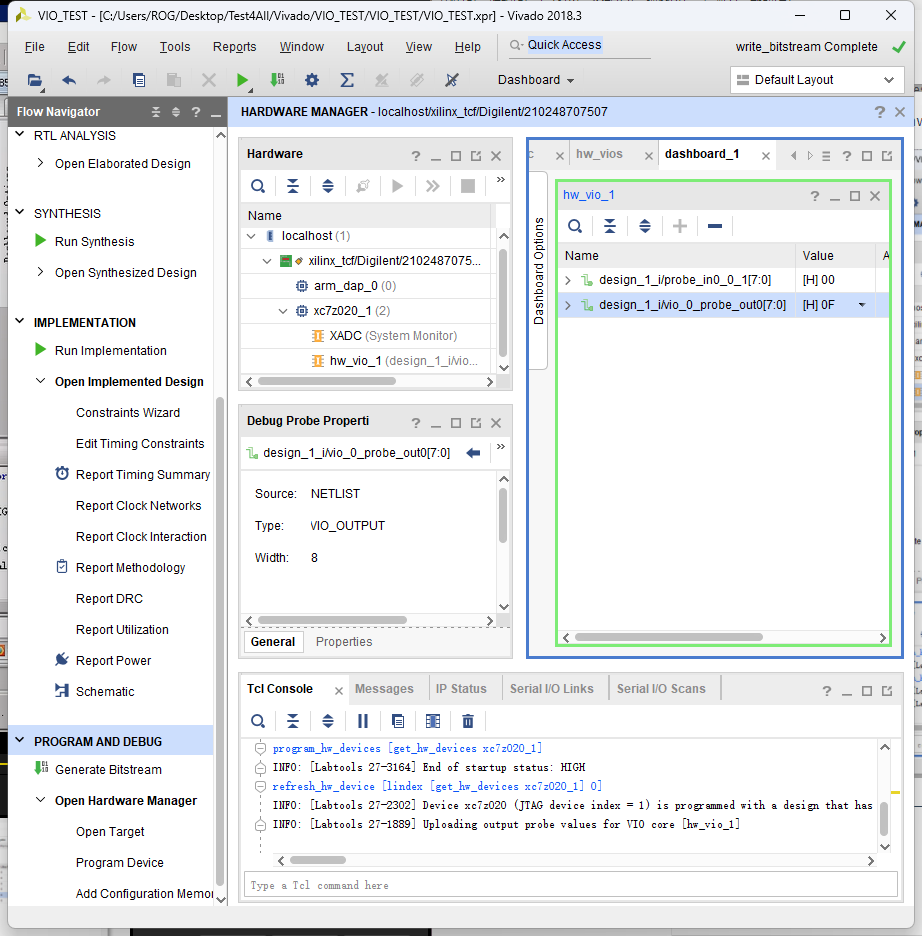Click Run trigger icon in Hardware panel
The height and width of the screenshot is (936, 922).
tap(397, 186)
